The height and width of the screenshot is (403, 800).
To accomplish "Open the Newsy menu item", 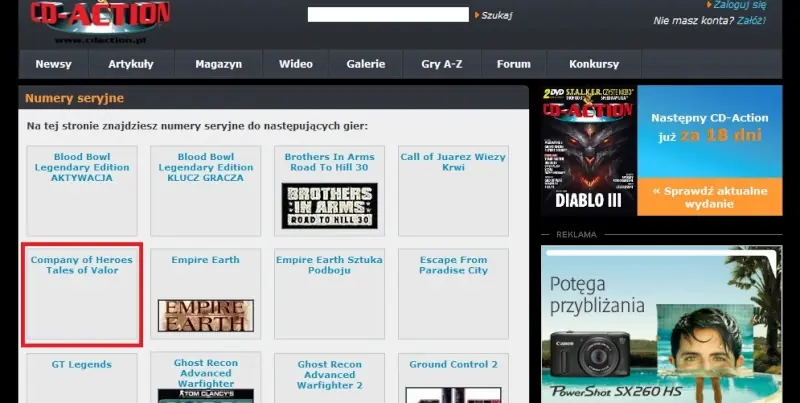I will (x=54, y=64).
